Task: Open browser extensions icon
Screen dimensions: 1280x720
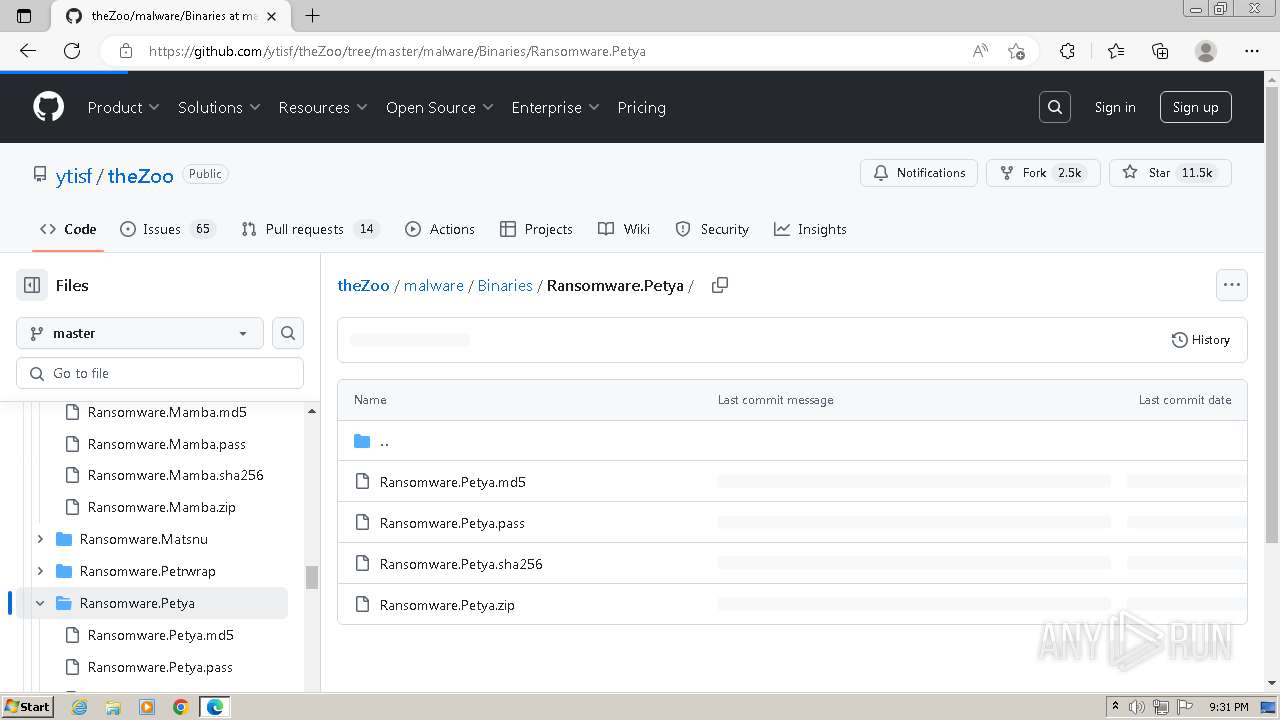Action: [1067, 51]
